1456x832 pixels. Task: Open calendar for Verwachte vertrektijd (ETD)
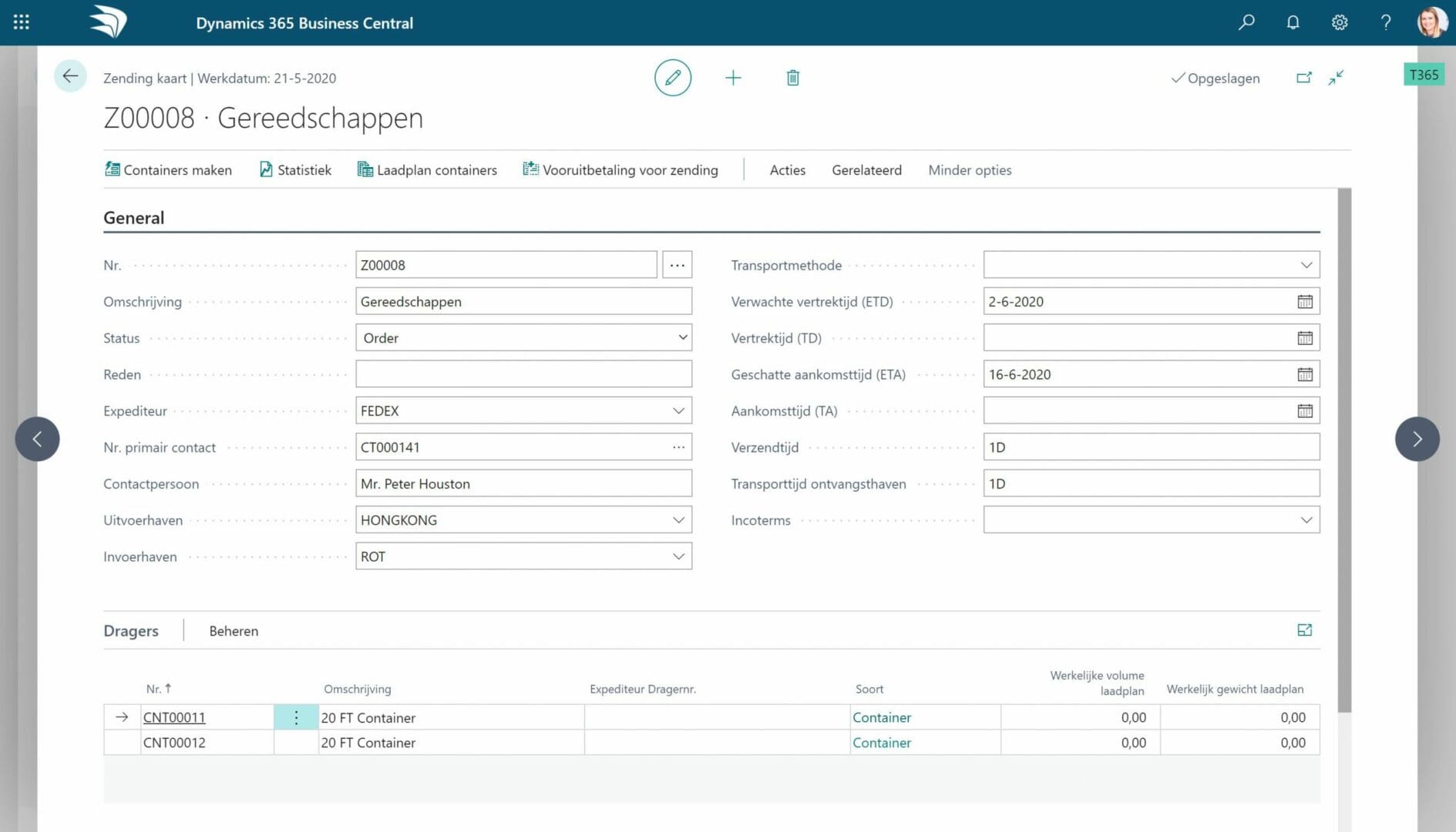[1304, 301]
